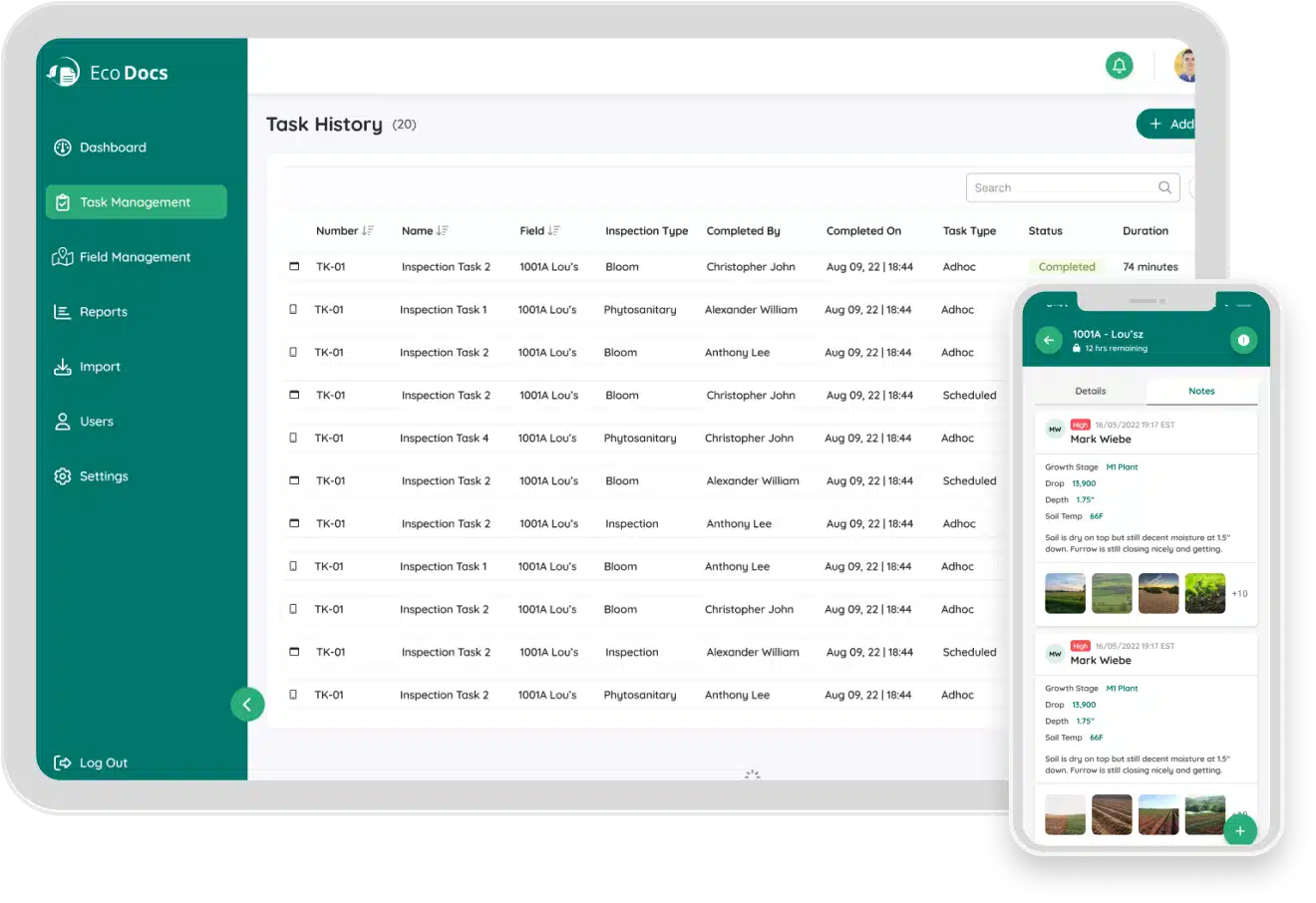Switch to the Details tab on phone
The width and height of the screenshot is (1316, 903).
point(1090,391)
